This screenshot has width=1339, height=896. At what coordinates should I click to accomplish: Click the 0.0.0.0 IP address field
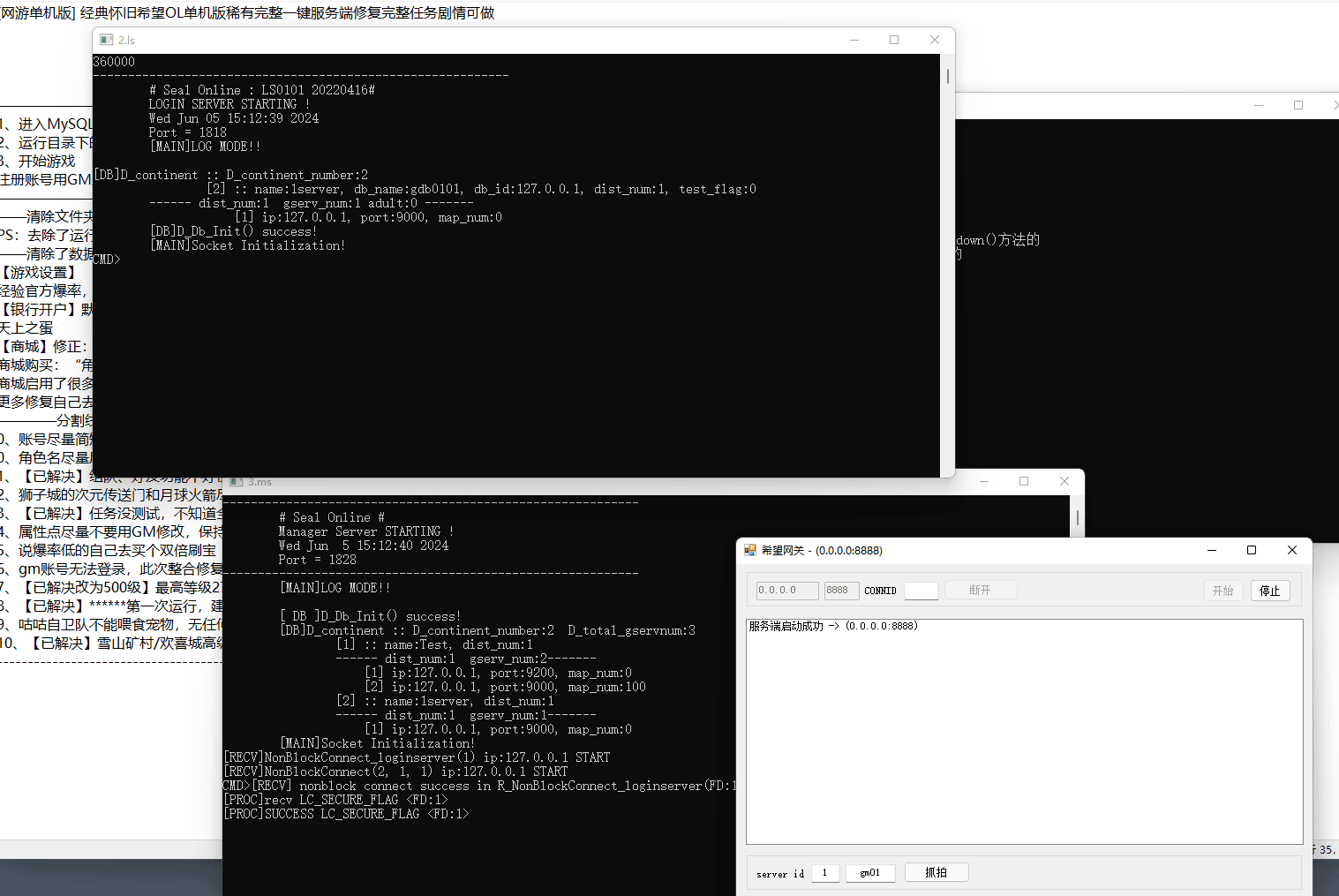click(x=786, y=591)
